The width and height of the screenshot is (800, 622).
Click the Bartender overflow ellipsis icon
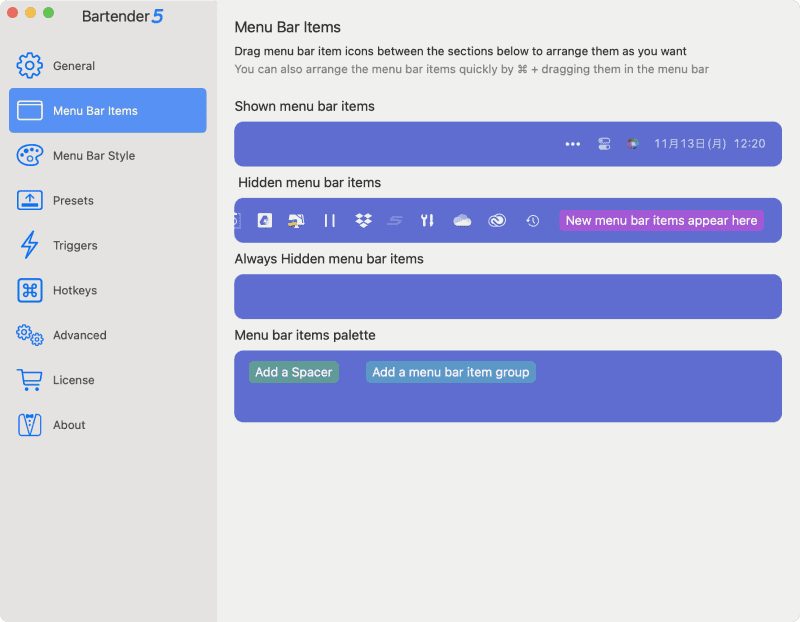tap(572, 143)
